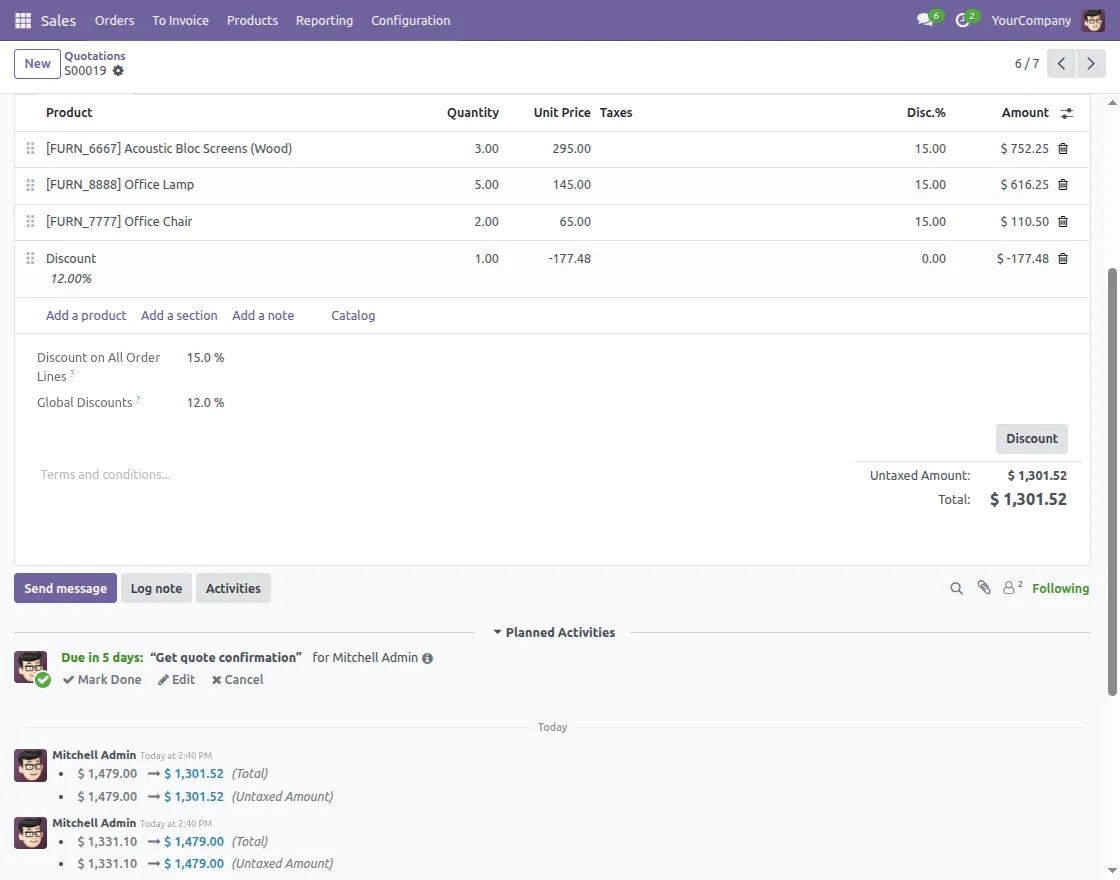Delete the Acoustic Bloc Screens line
Image resolution: width=1120 pixels, height=880 pixels.
click(x=1063, y=149)
